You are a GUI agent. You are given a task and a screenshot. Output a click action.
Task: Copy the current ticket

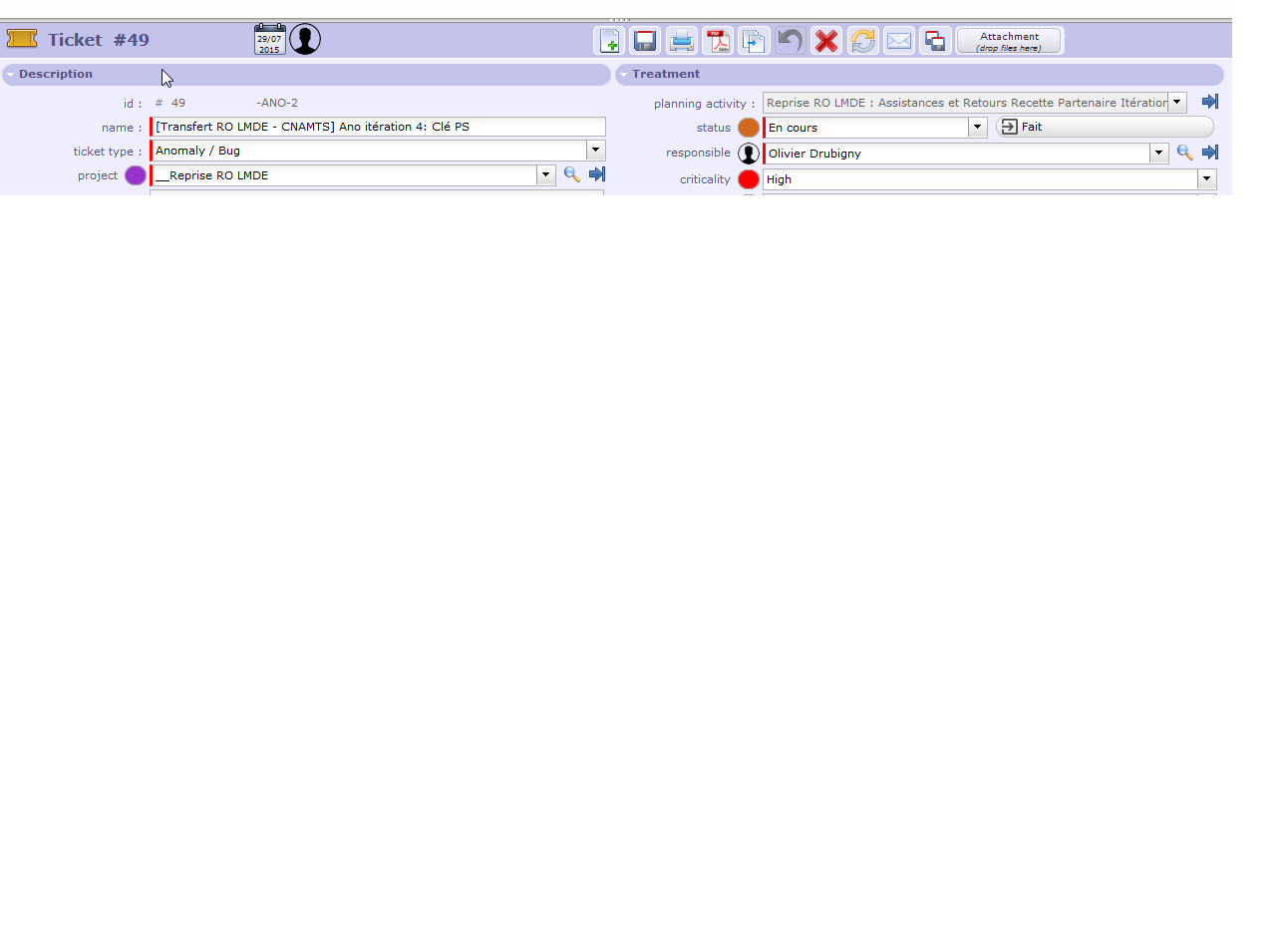[x=754, y=41]
